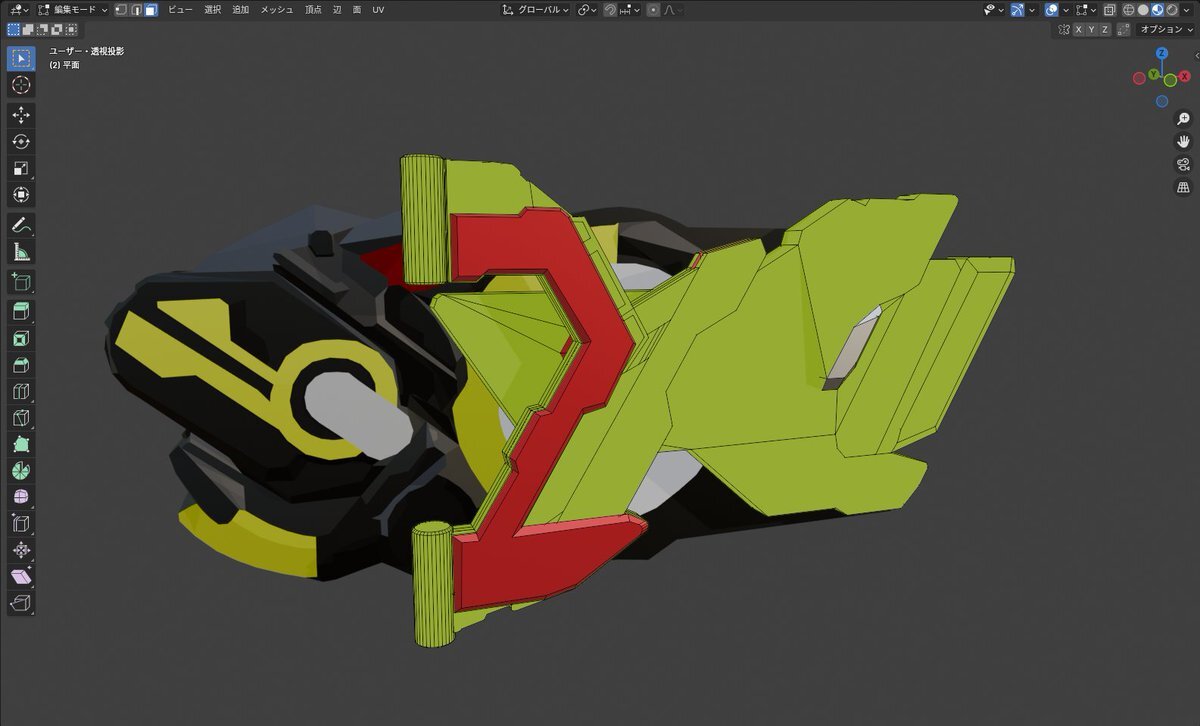1200x726 pixels.
Task: Activate the Bevel tool
Action: [21, 365]
